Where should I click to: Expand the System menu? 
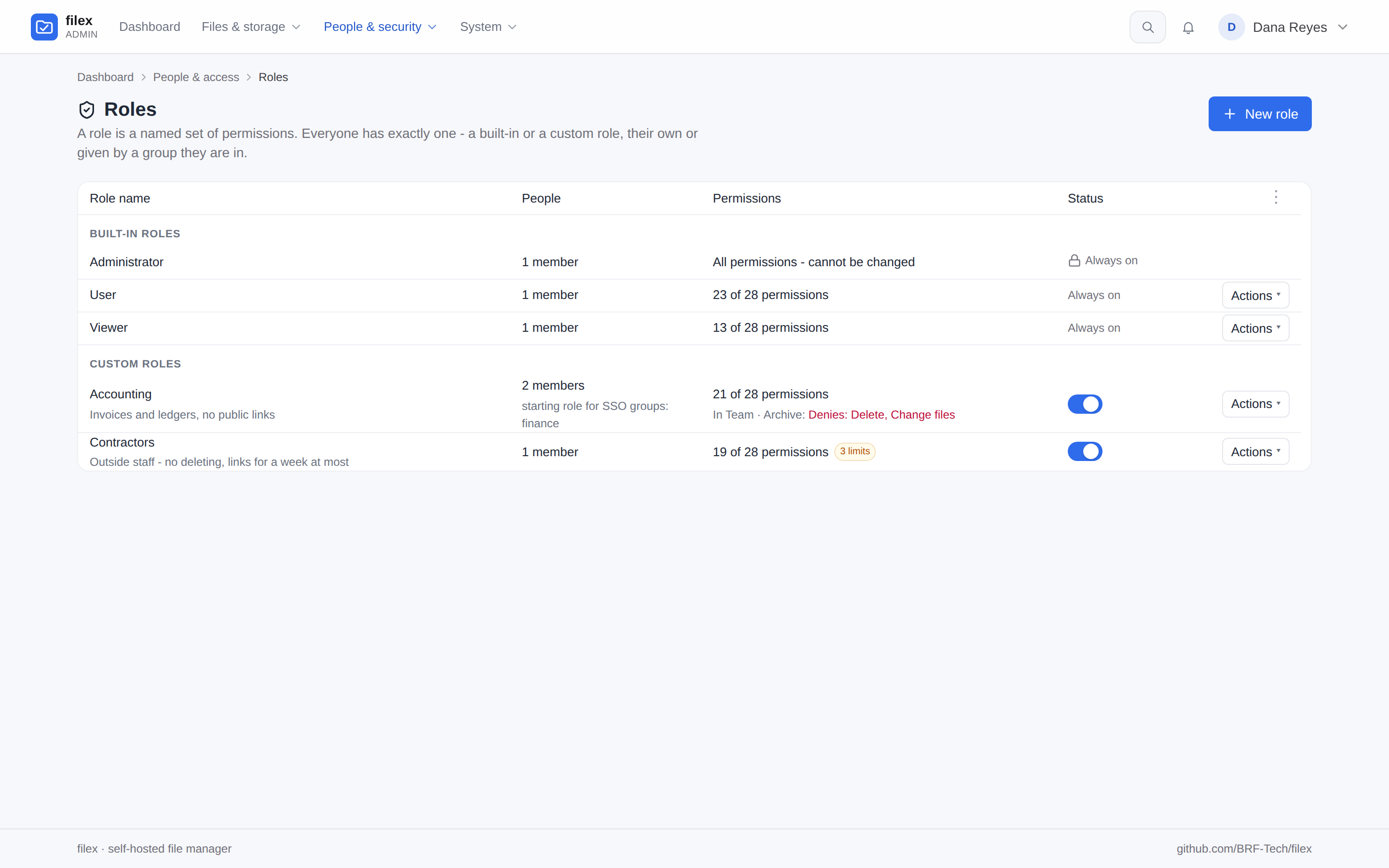point(489,27)
